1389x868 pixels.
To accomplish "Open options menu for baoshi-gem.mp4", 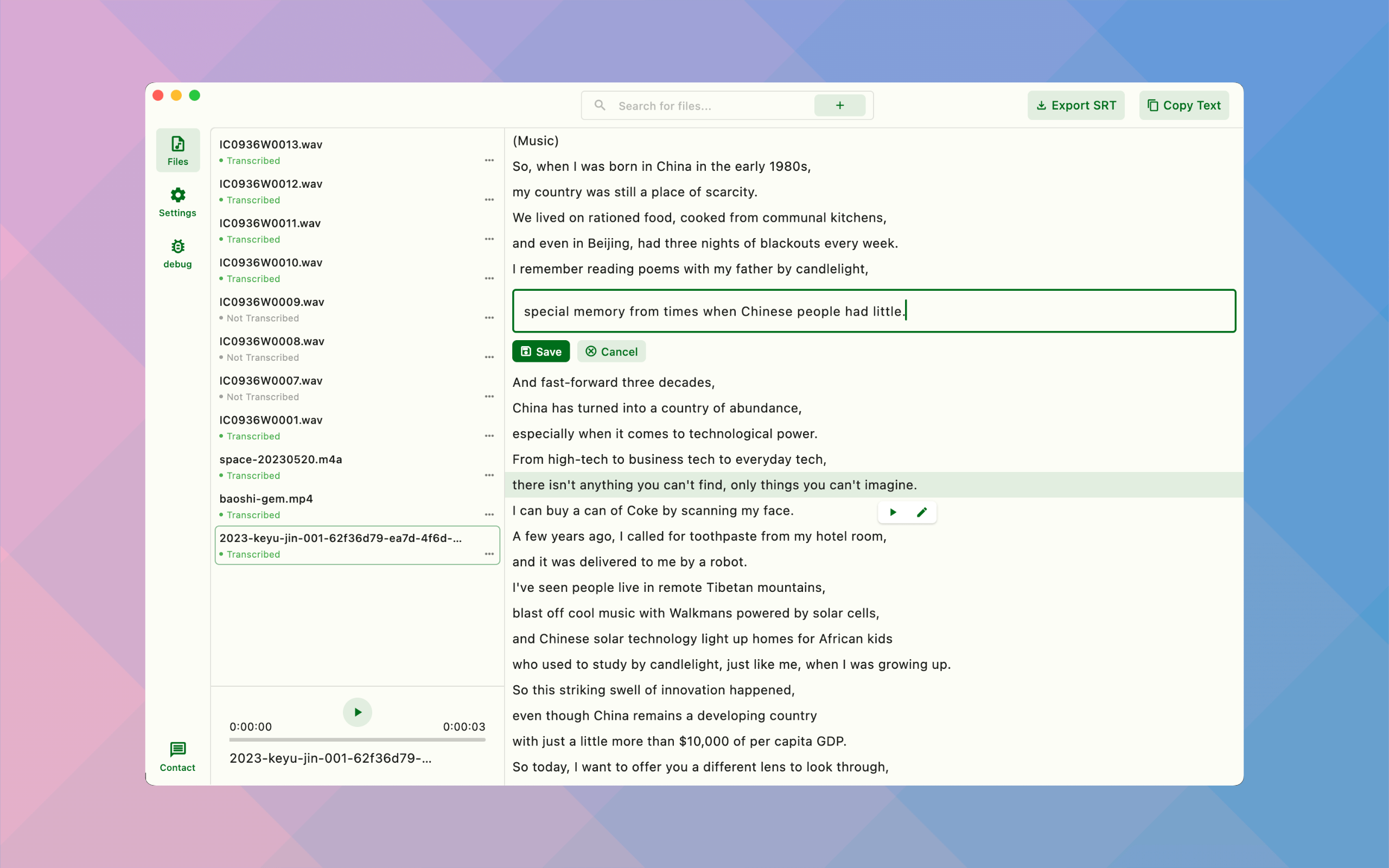I will pyautogui.click(x=489, y=514).
